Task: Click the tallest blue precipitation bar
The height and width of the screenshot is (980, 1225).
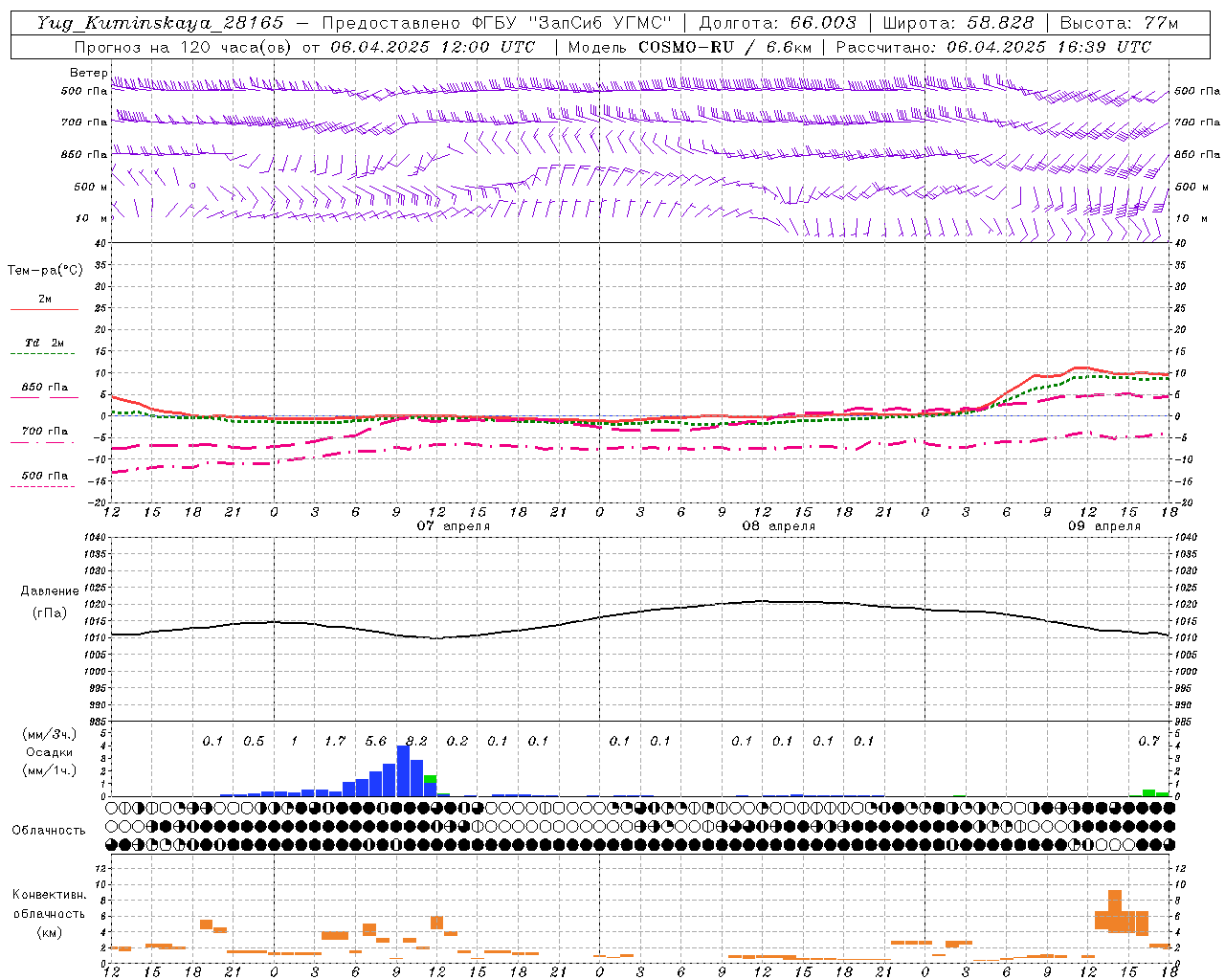Action: [403, 770]
